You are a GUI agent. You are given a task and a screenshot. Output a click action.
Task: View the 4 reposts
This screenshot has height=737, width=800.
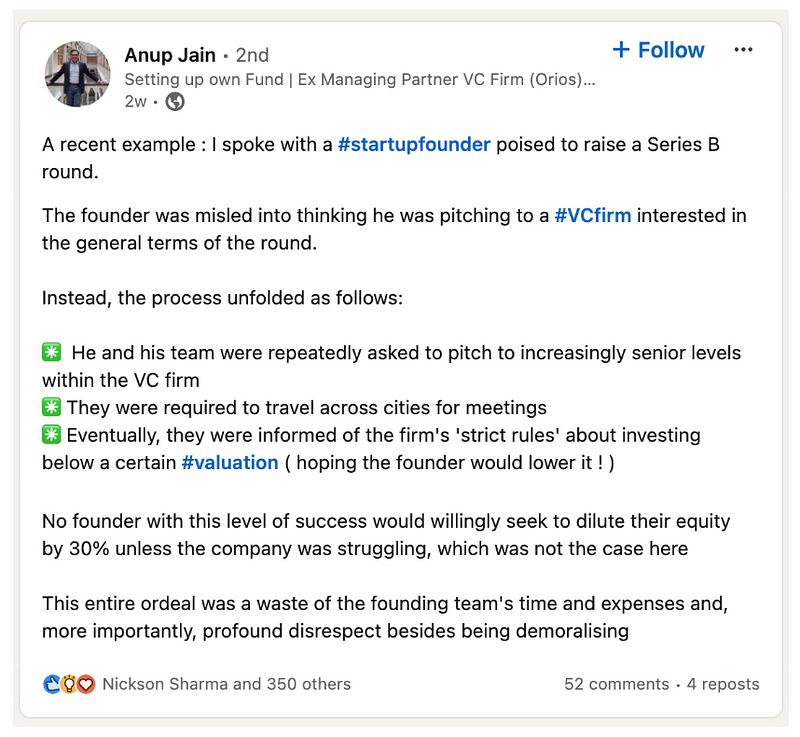723,684
